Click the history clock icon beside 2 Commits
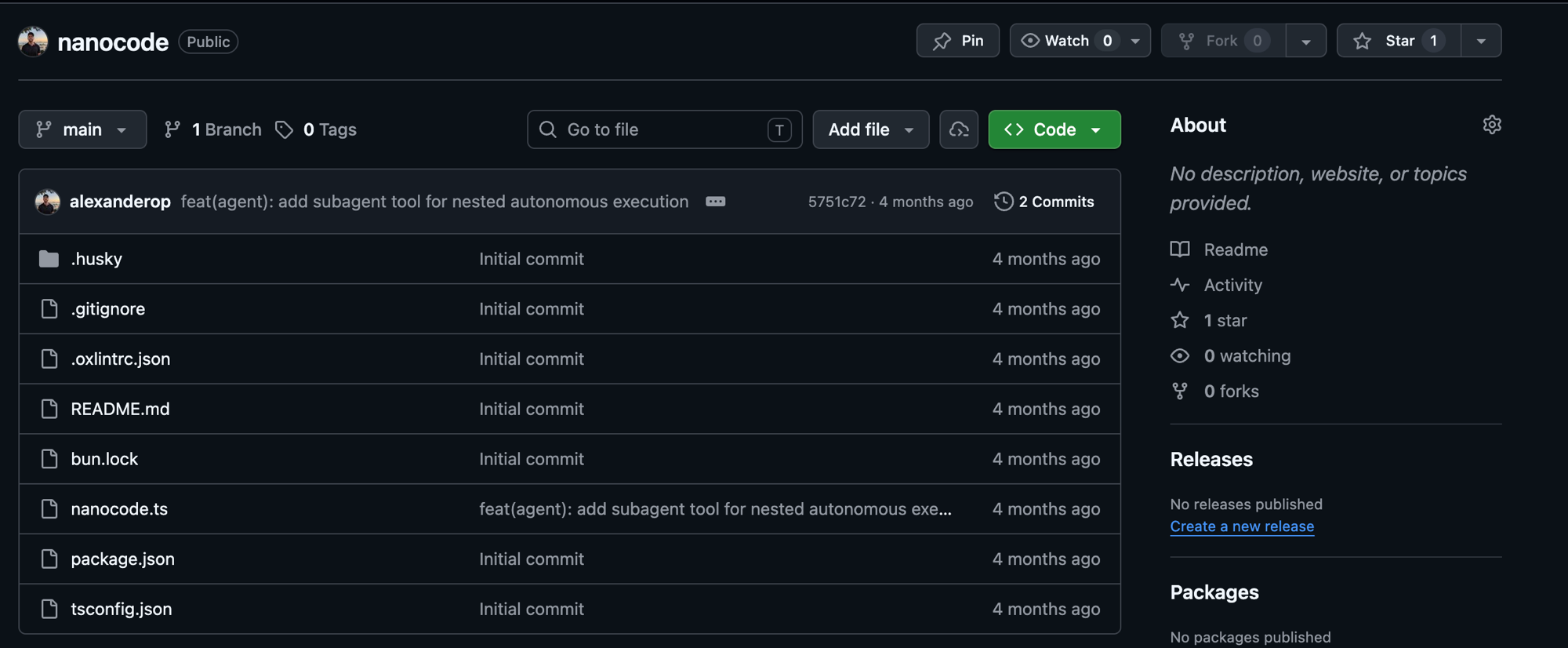 pyautogui.click(x=1004, y=202)
